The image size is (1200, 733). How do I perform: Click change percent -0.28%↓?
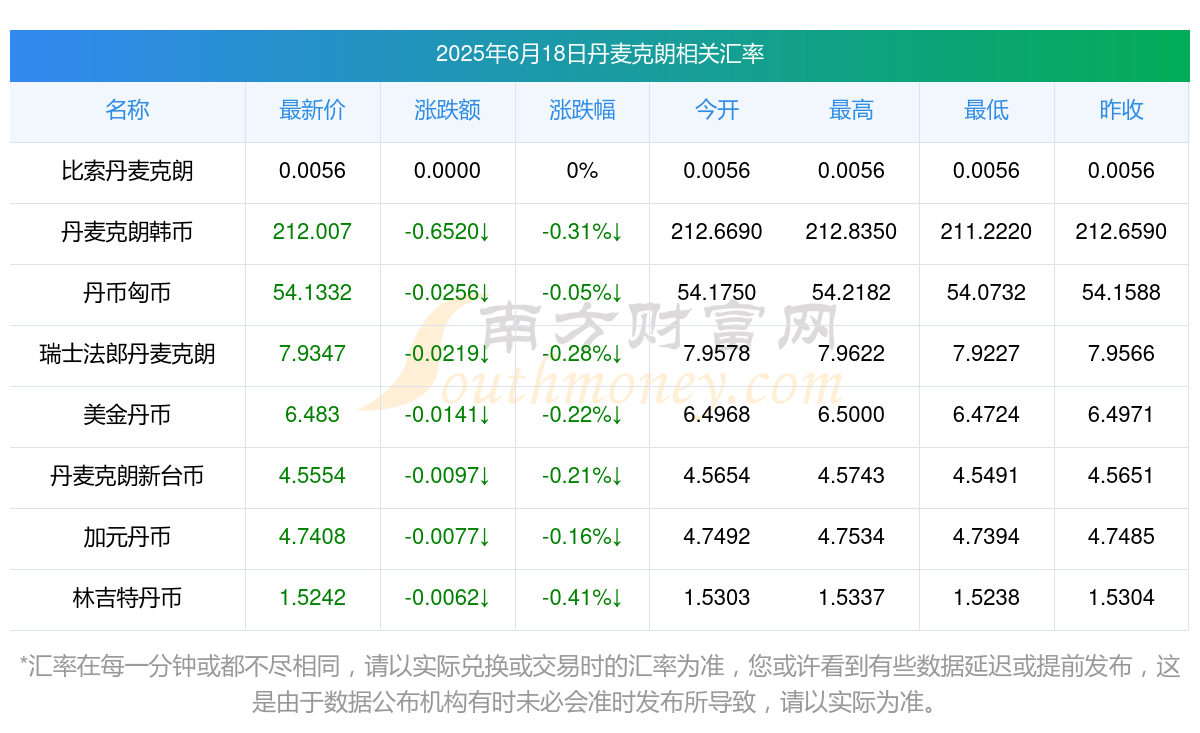(582, 354)
